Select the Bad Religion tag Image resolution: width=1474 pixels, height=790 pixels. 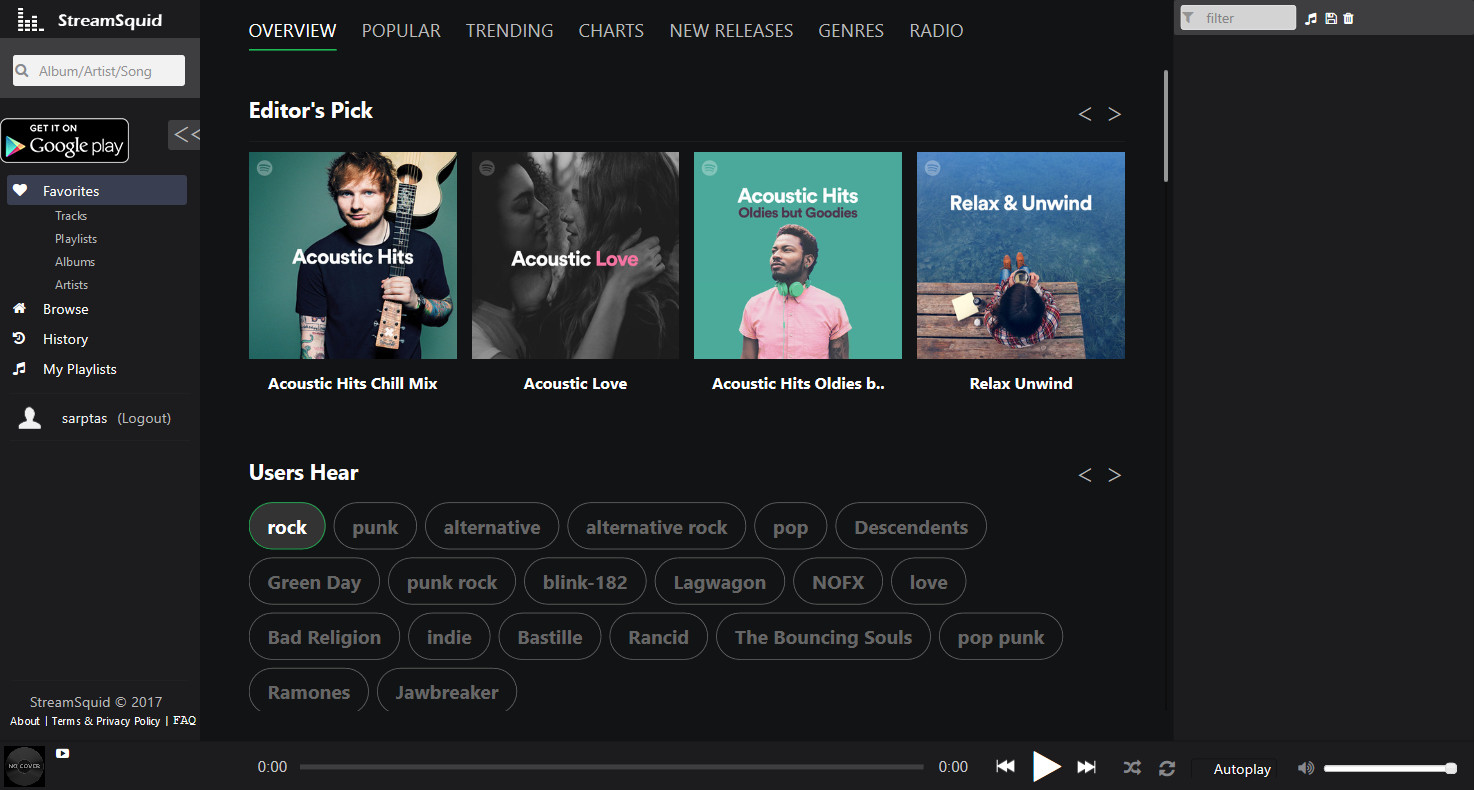324,636
